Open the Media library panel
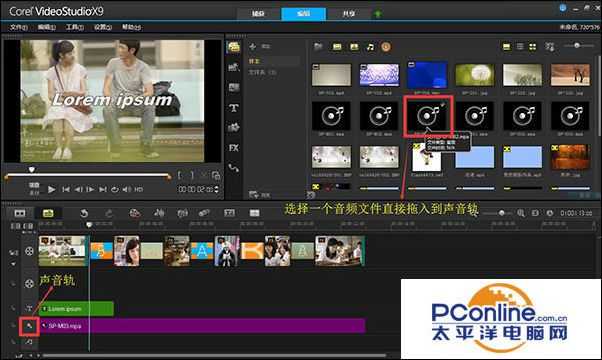The height and width of the screenshot is (360, 602). [x=233, y=47]
